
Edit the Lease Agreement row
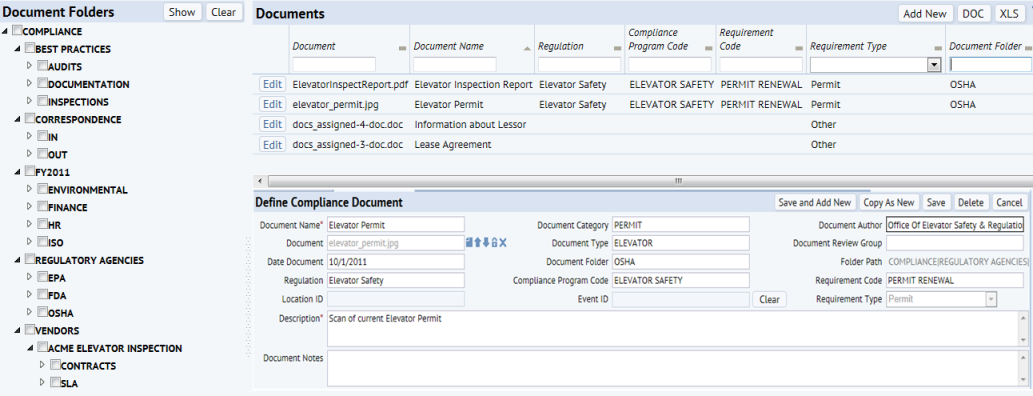tap(272, 144)
